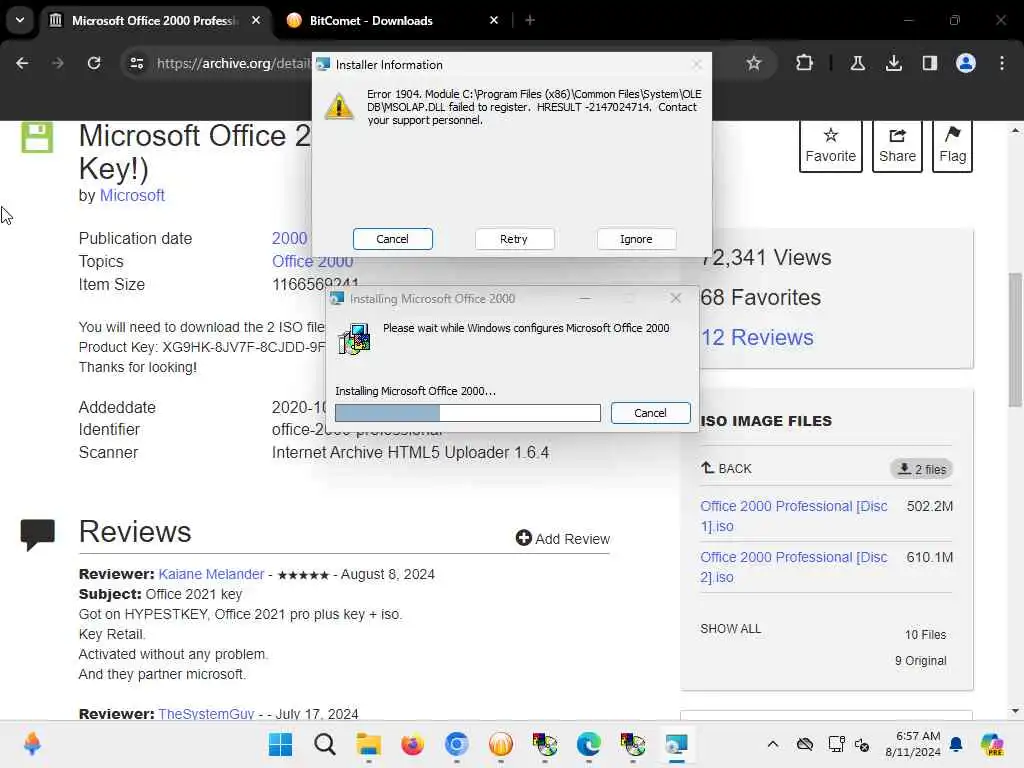
Task: Download Office 2000 Professional Disc 2 iso
Action: [x=793, y=567]
